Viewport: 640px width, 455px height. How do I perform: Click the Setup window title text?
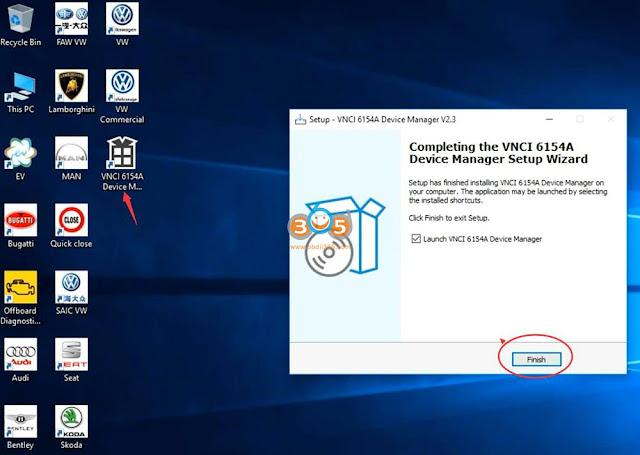pos(382,120)
